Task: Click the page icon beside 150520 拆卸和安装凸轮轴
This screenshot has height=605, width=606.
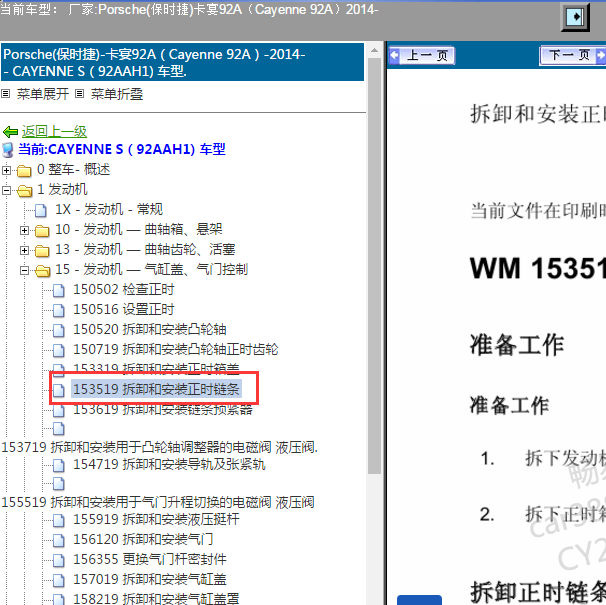Action: click(x=59, y=331)
